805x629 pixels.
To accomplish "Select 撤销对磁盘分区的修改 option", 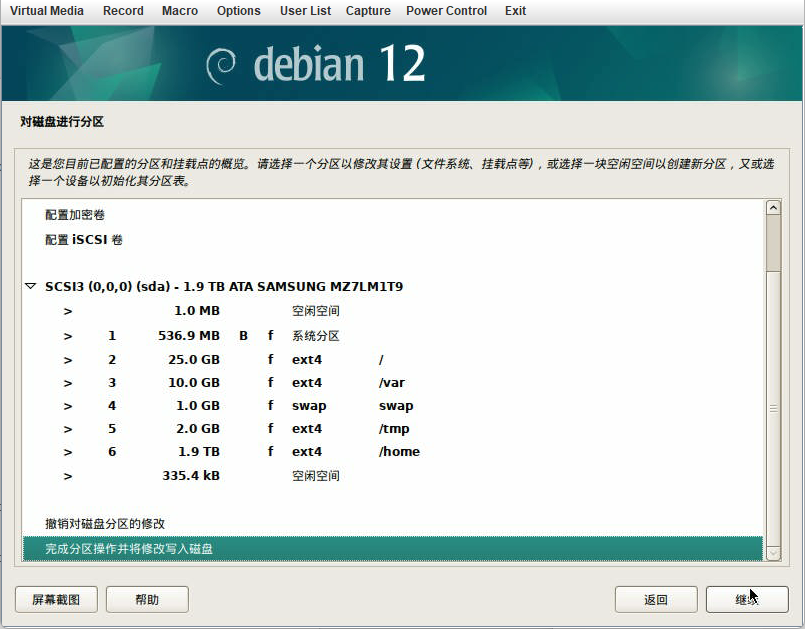I will pos(105,524).
